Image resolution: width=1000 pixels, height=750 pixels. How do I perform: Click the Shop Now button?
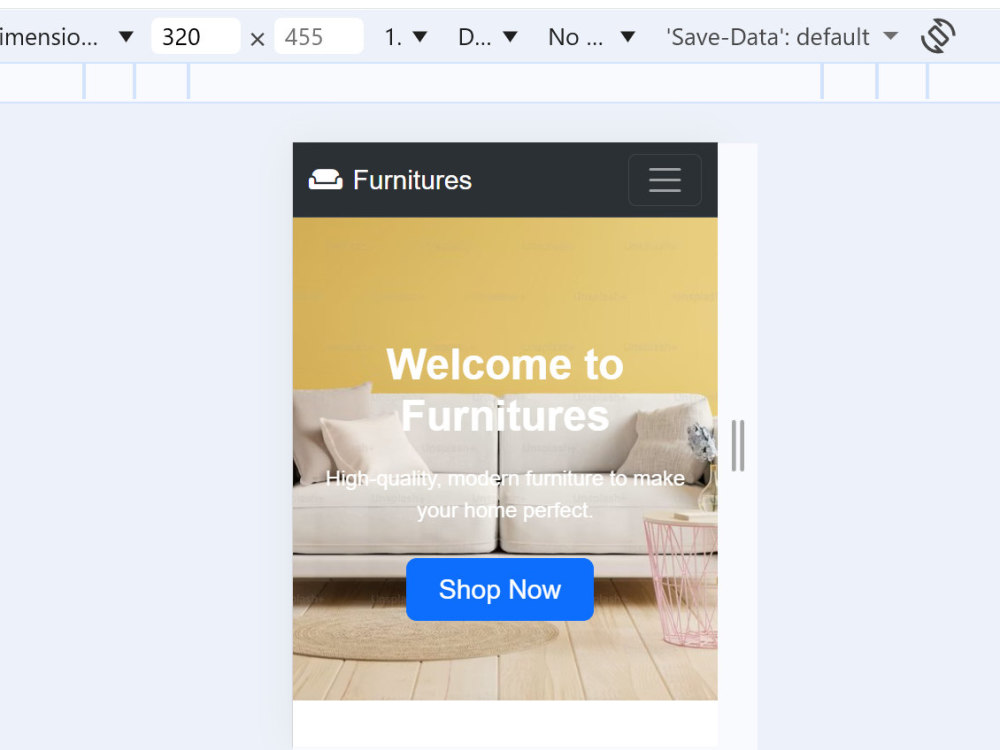point(499,589)
